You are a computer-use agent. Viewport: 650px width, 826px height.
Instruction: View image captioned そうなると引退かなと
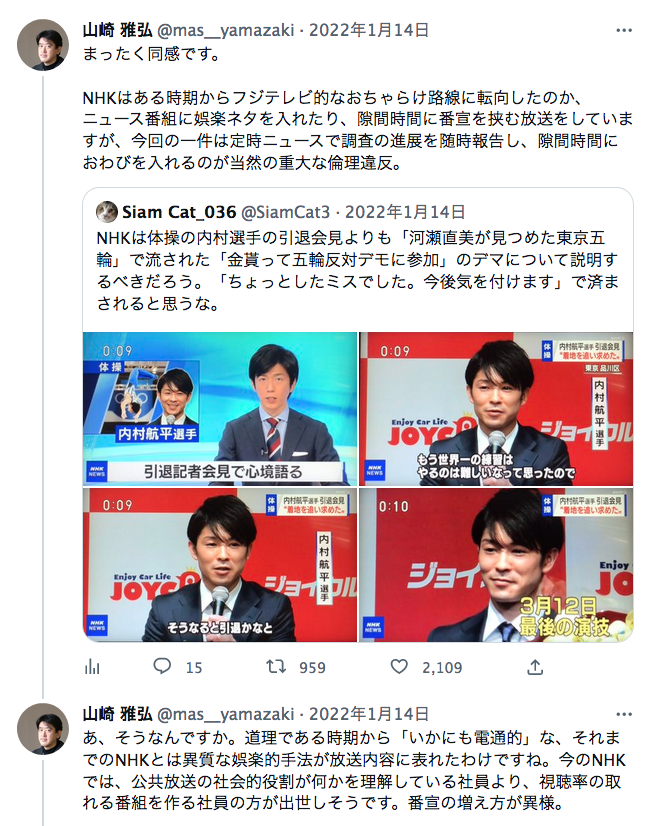pos(220,565)
